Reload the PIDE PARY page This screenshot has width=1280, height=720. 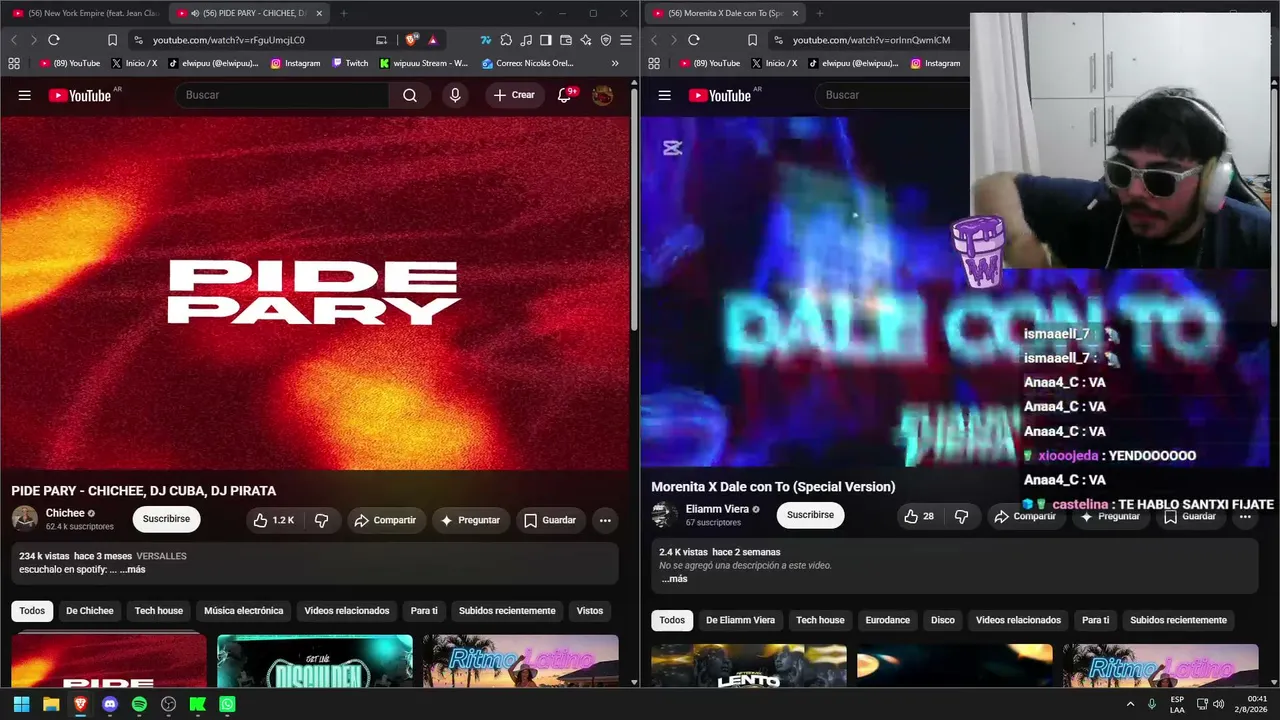(54, 40)
